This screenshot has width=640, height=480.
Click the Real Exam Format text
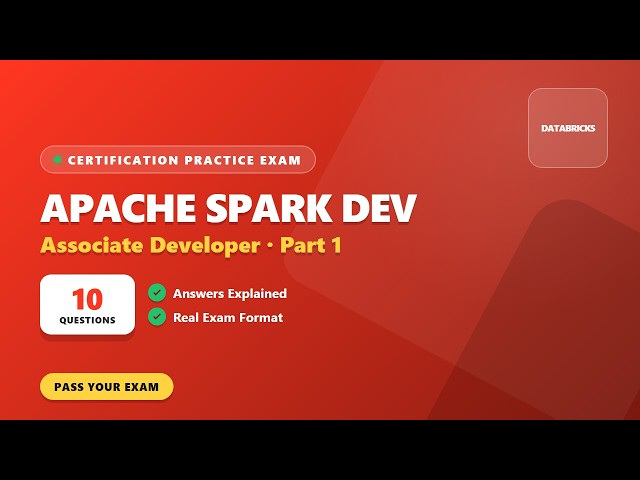[228, 318]
